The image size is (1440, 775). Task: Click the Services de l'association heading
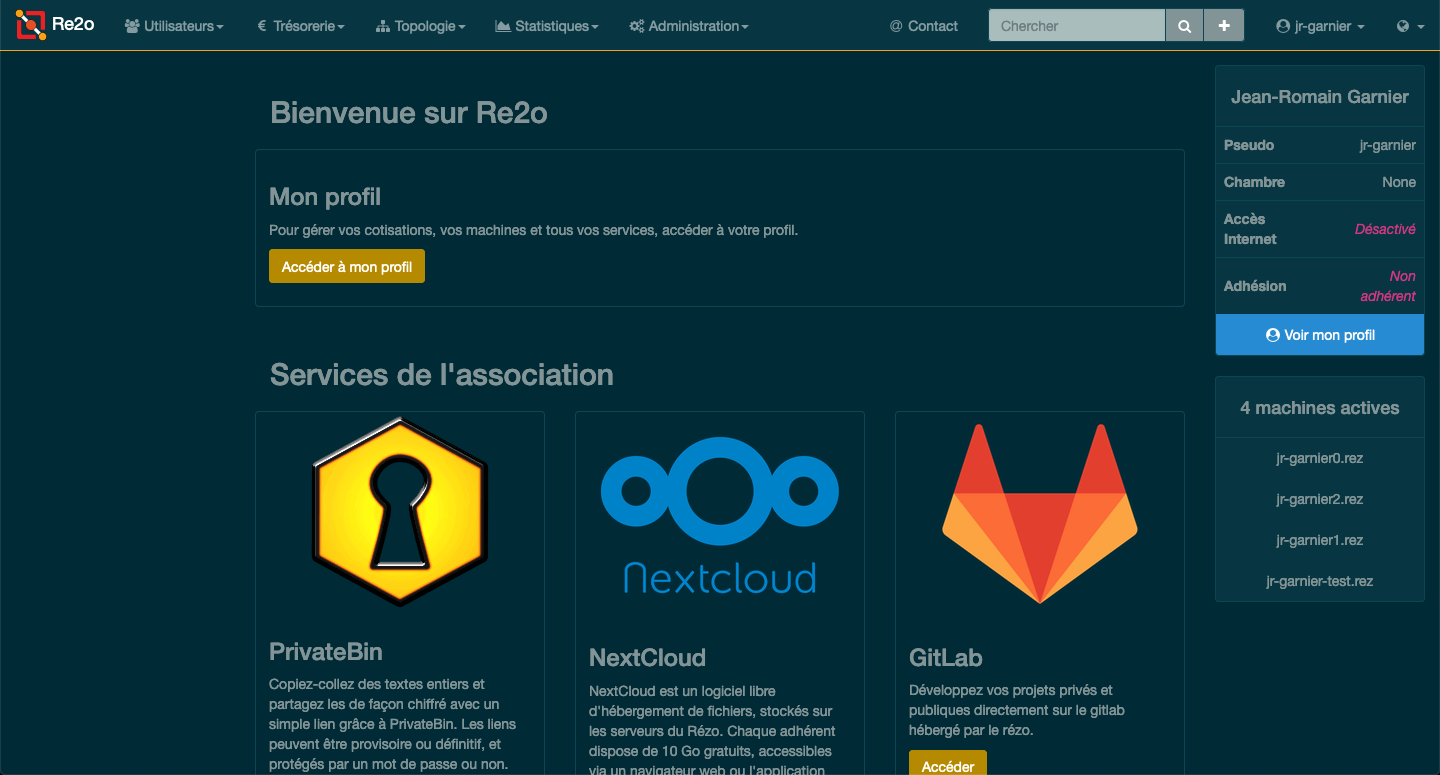click(x=442, y=375)
